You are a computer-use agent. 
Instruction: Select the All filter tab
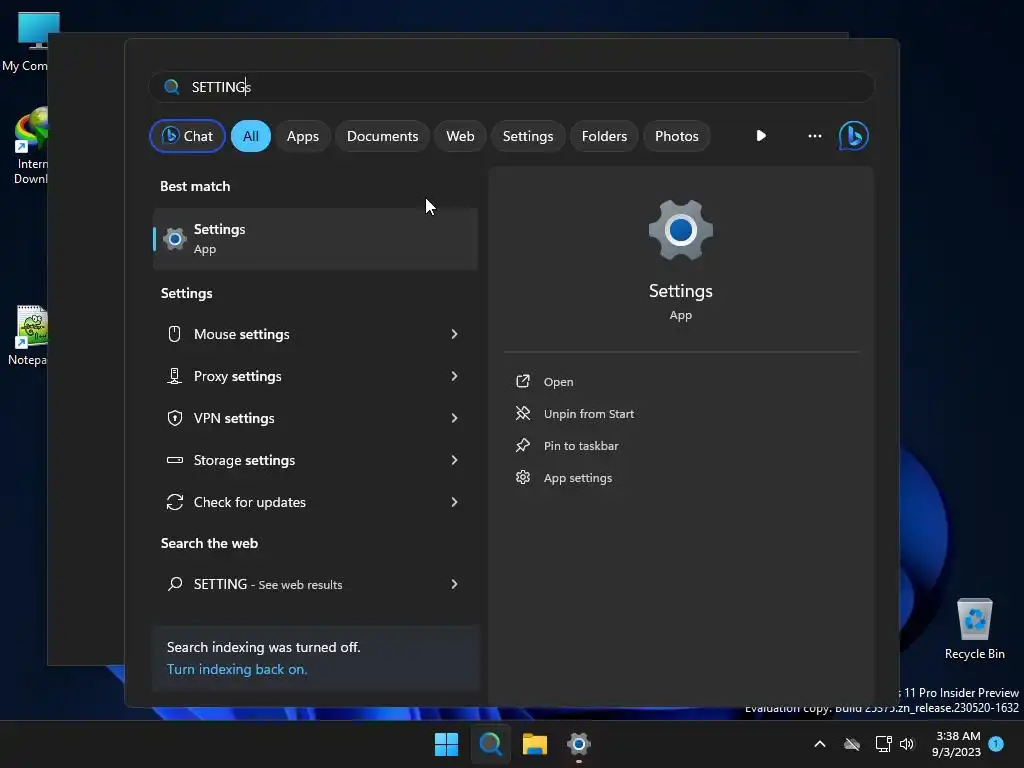[x=251, y=136]
